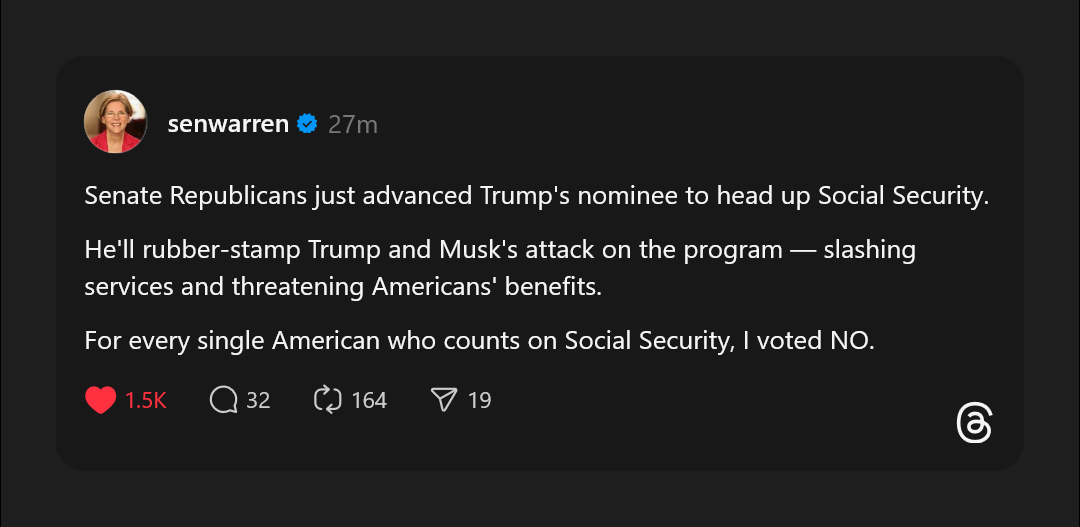Click the sentence "For every single American"
The image size is (1080, 527).
(479, 339)
